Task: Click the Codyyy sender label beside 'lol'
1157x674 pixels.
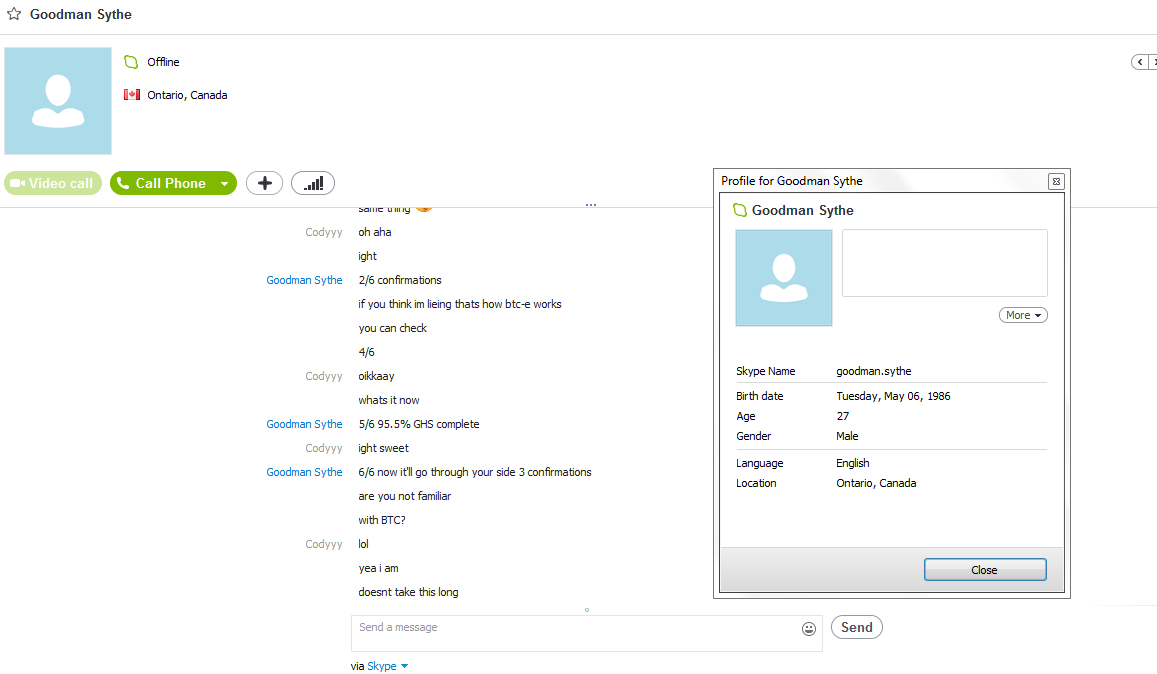Action: coord(324,545)
